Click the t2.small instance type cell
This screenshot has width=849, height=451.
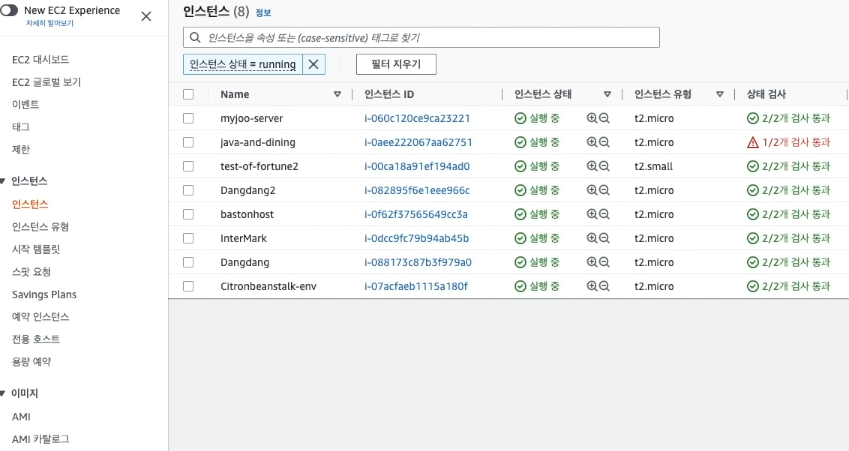coord(654,166)
